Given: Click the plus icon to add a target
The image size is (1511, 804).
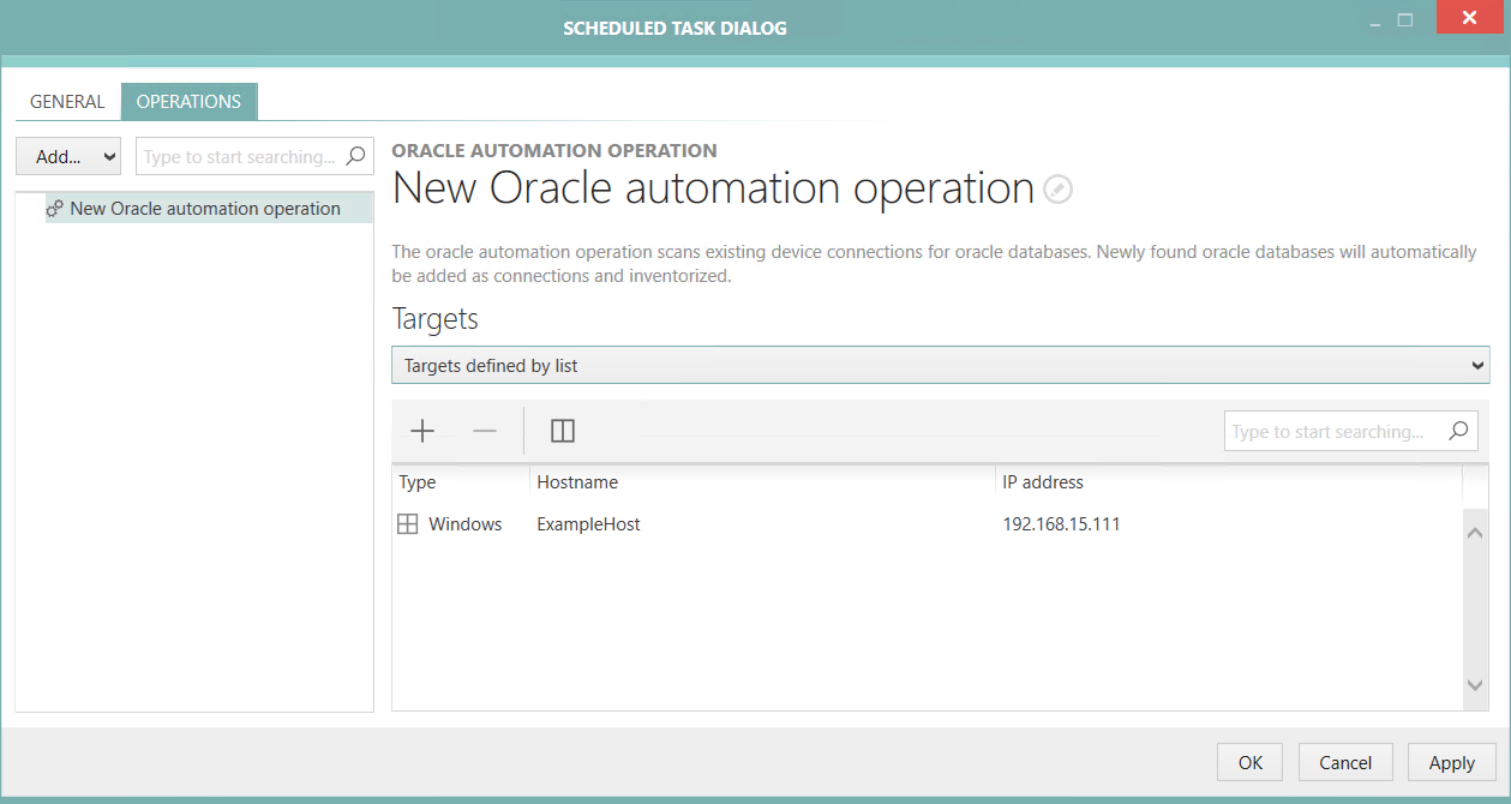Looking at the screenshot, I should 421,430.
